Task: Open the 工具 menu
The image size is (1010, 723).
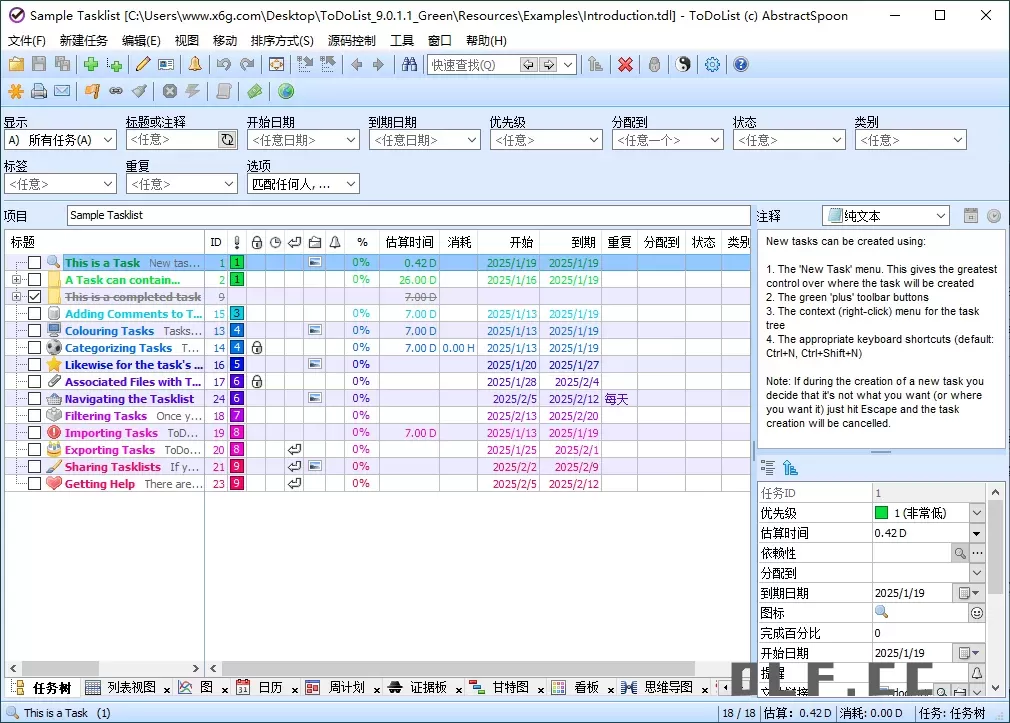Action: pyautogui.click(x=402, y=40)
